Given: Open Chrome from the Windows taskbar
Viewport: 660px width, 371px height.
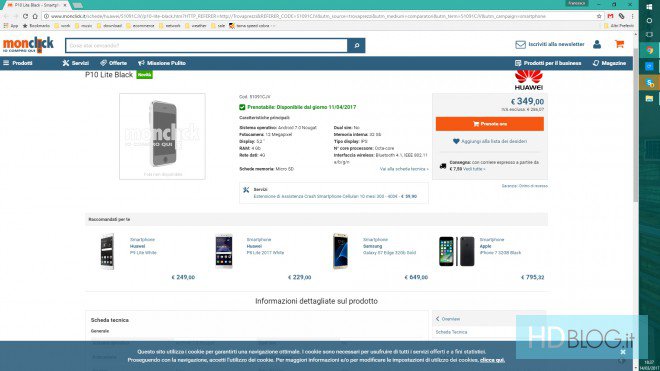Looking at the screenshot, I should (649, 50).
